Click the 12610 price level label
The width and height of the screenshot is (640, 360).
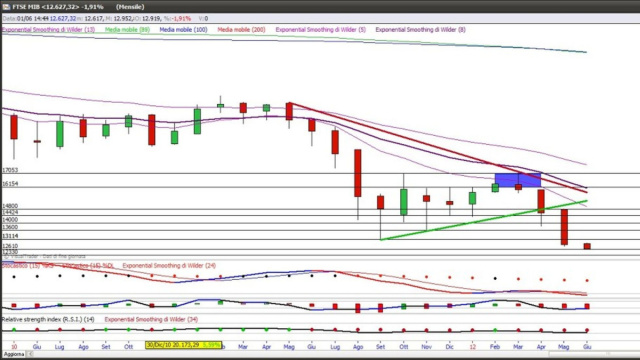pyautogui.click(x=10, y=246)
